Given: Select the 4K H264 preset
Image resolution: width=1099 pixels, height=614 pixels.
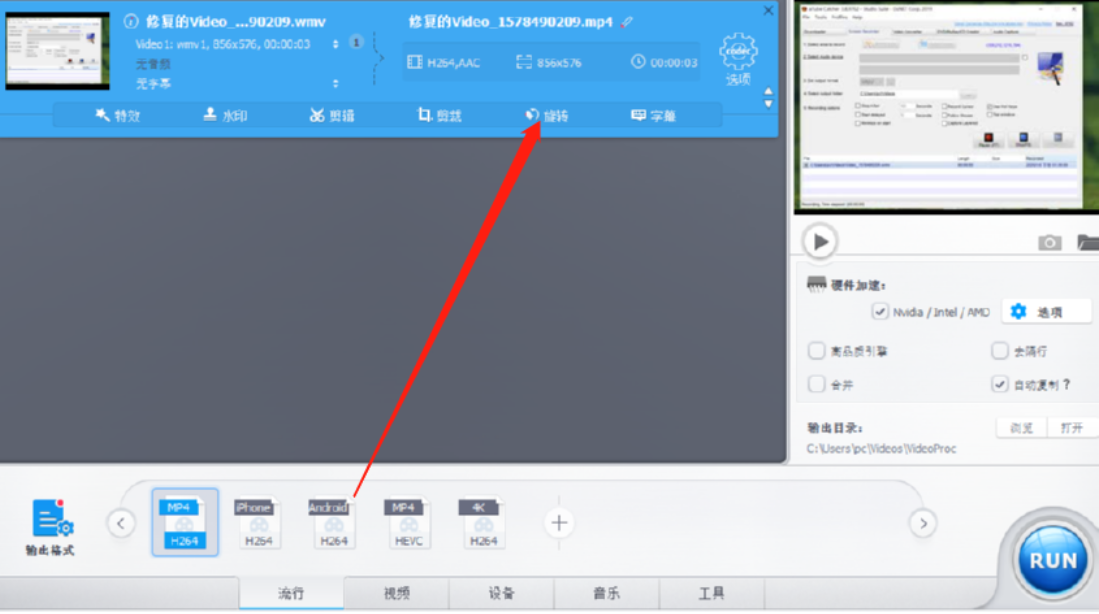Looking at the screenshot, I should pos(483,523).
